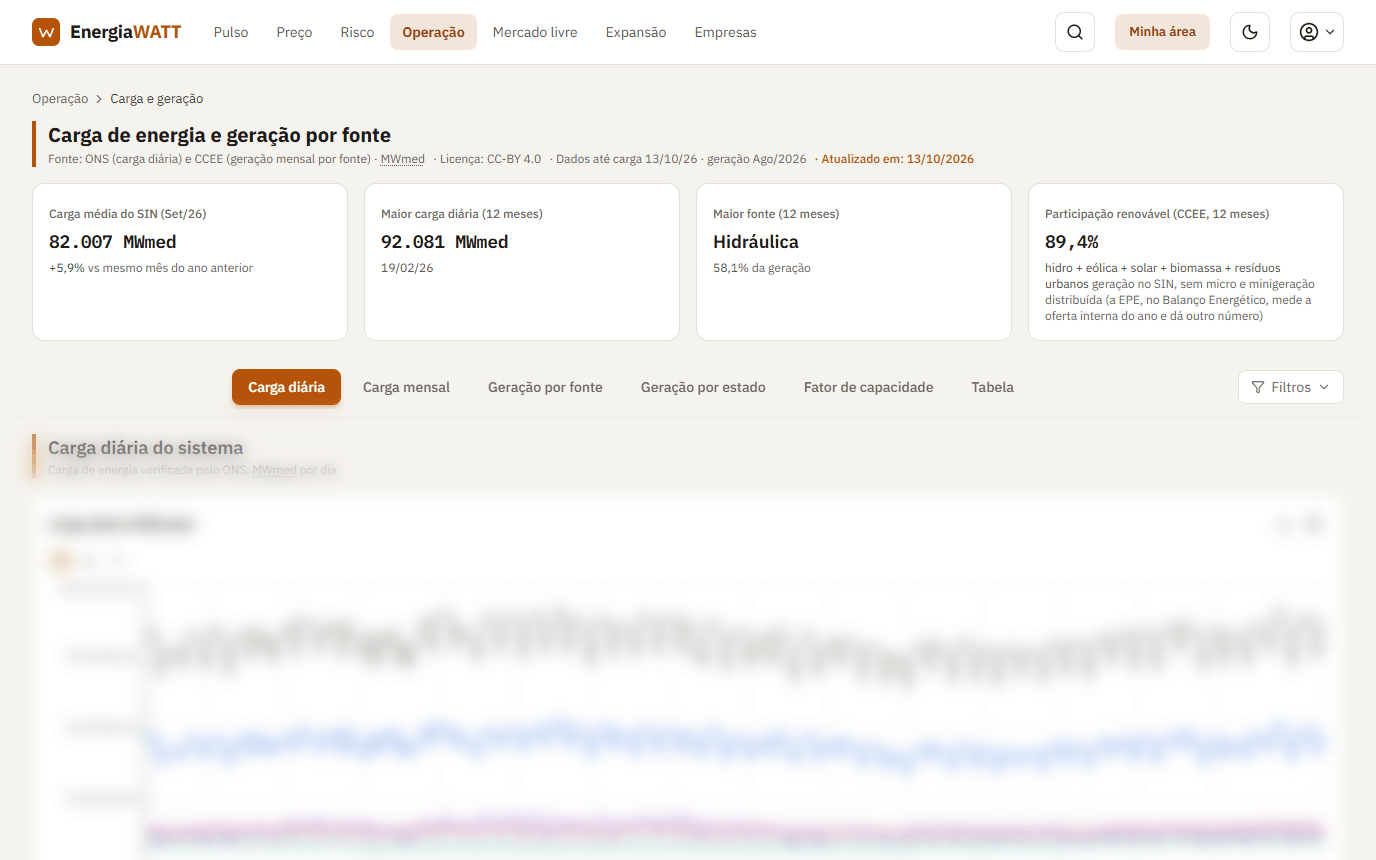Open Mercado livre section
Image resolution: width=1376 pixels, height=860 pixels.
(535, 32)
